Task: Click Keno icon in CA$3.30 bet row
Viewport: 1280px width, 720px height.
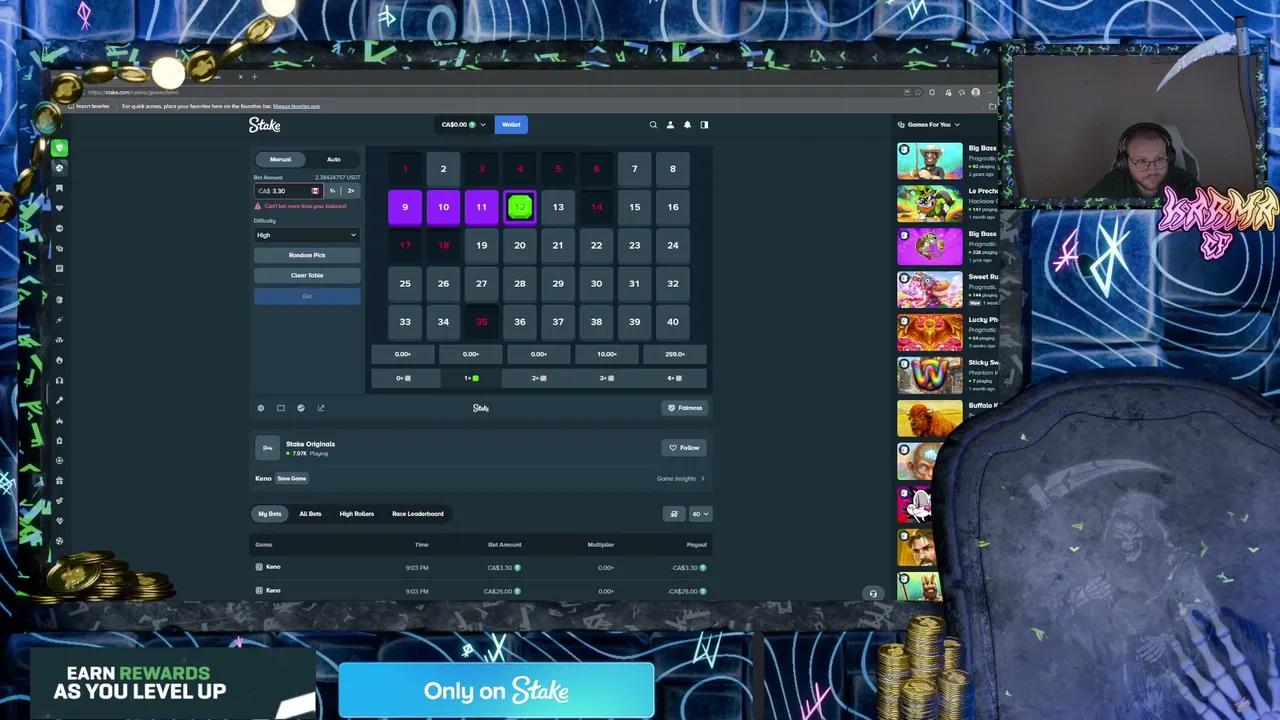Action: (259, 567)
